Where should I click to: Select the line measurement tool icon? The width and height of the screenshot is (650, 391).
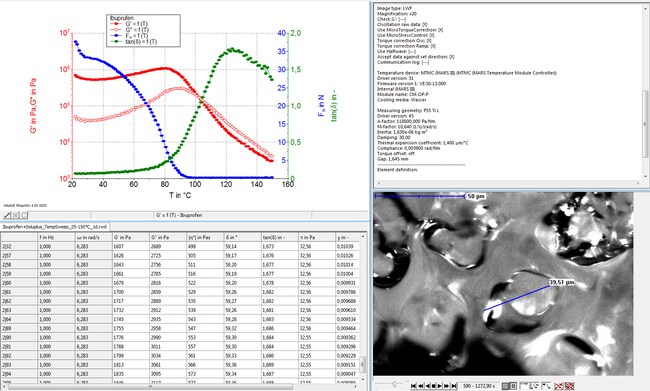[534, 386]
